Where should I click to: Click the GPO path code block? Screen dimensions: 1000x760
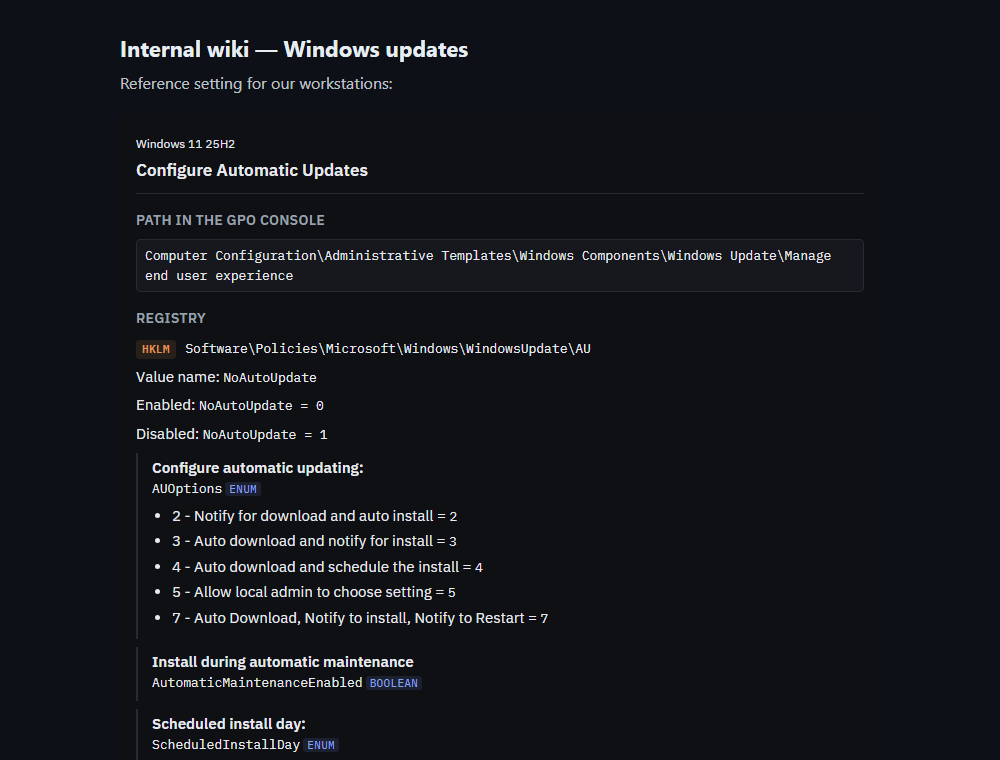pos(499,265)
